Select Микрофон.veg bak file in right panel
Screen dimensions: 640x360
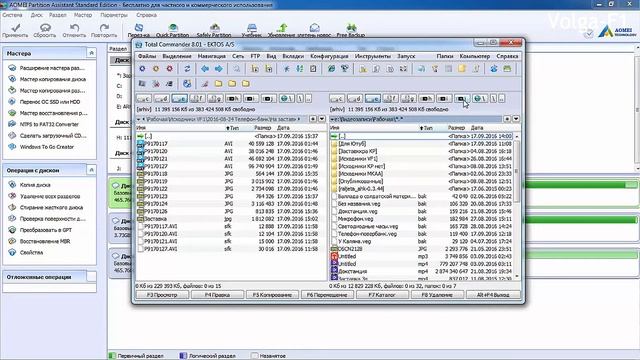click(x=422, y=219)
